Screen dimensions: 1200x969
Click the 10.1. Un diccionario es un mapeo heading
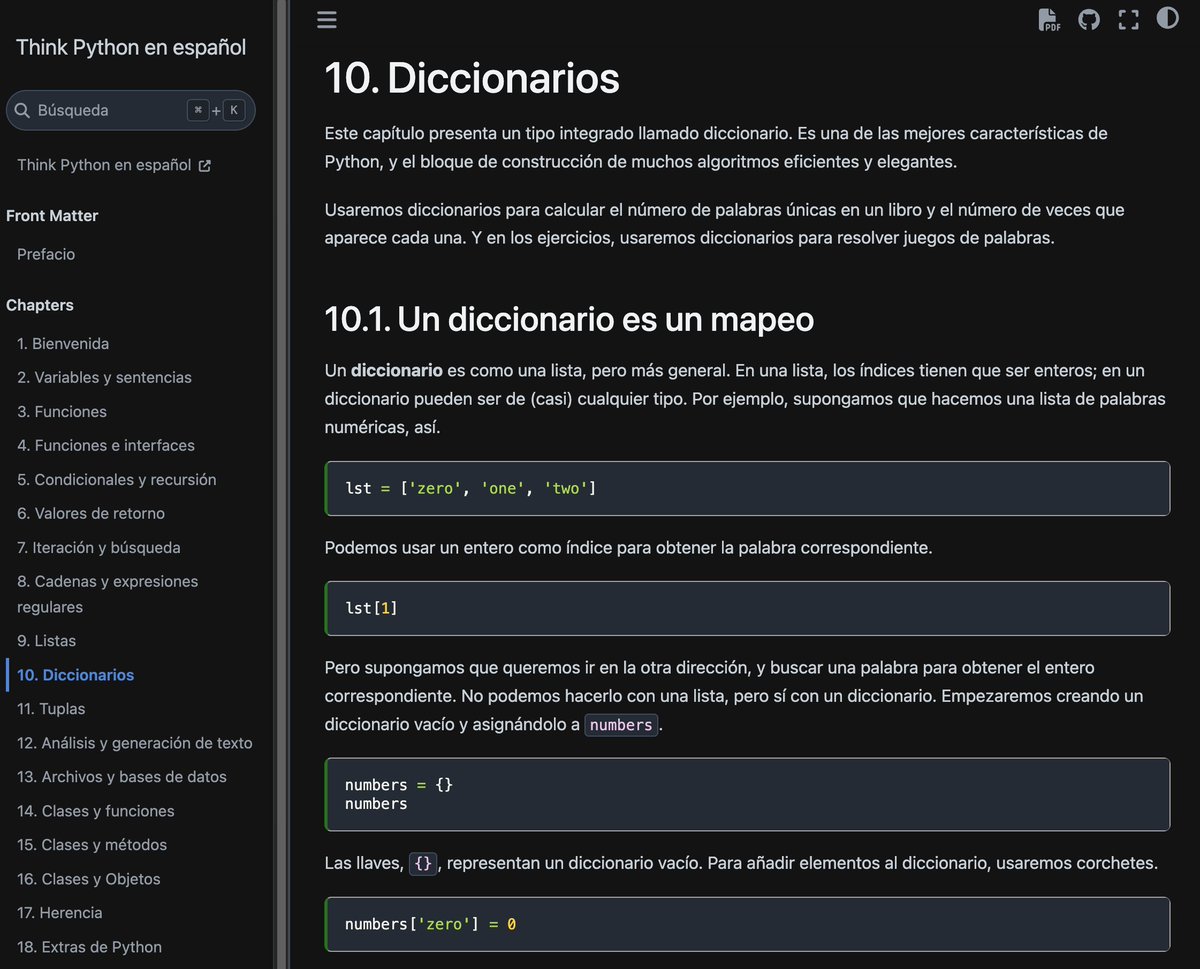point(569,319)
